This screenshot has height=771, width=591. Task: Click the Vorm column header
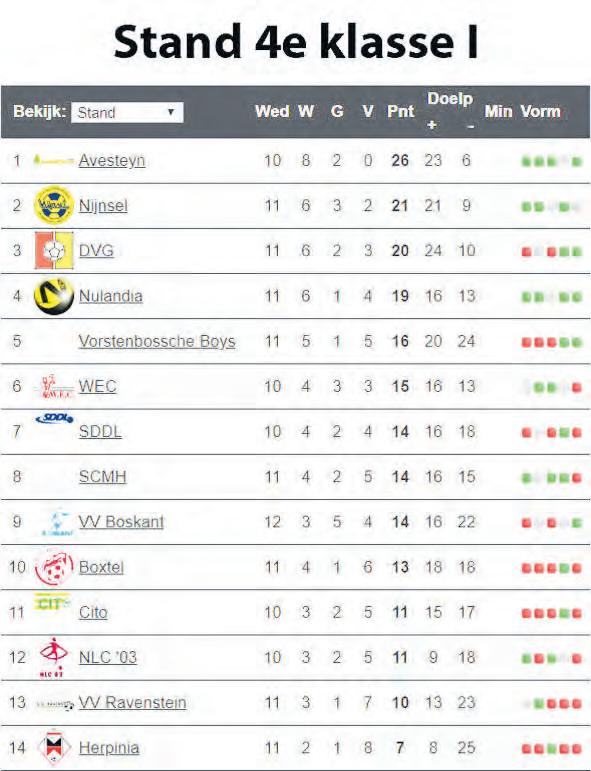tap(540, 112)
